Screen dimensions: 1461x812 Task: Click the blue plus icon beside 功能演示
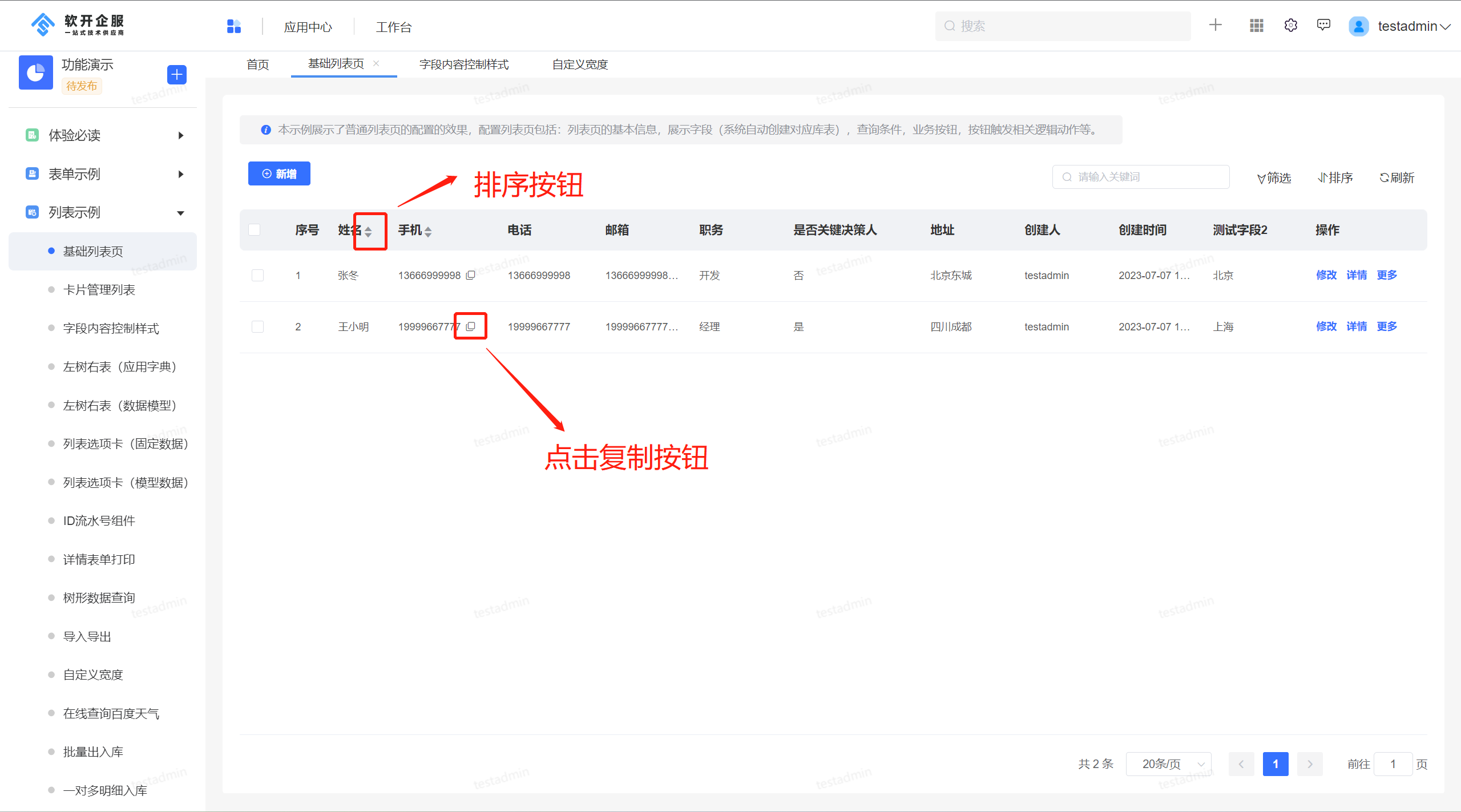[177, 74]
